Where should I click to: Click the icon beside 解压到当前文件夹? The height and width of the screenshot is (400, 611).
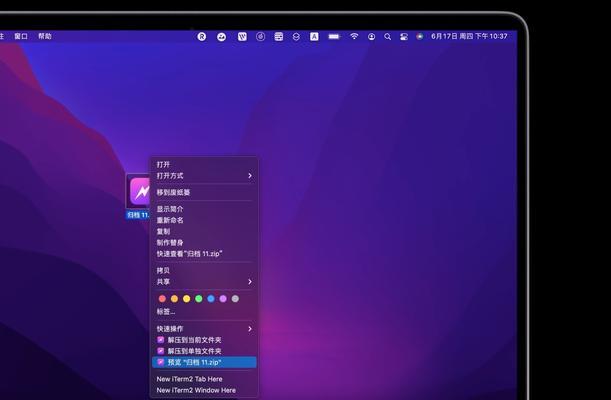tap(160, 340)
